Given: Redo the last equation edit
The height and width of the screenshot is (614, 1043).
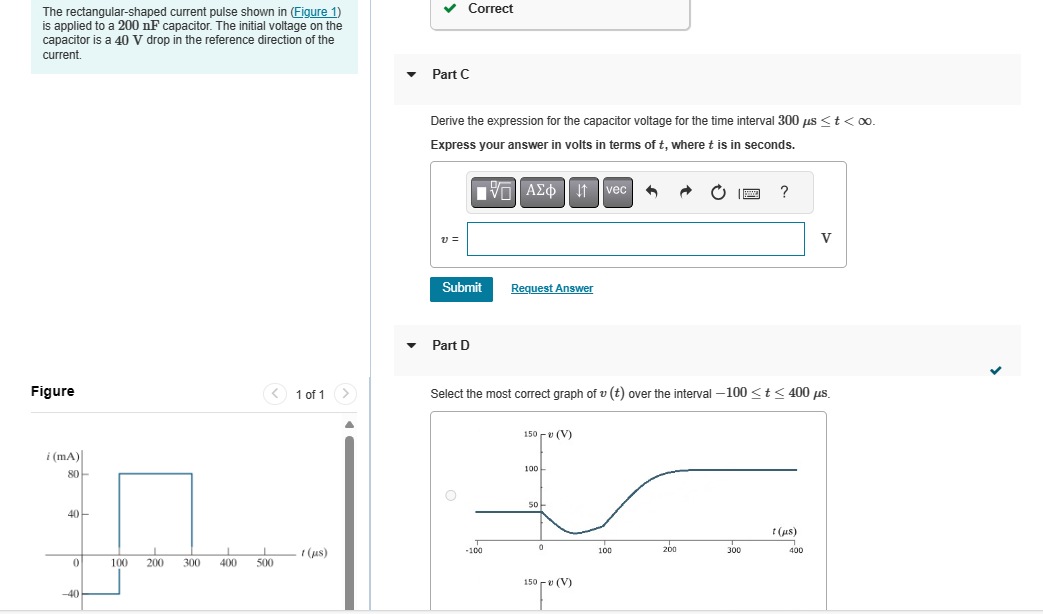Looking at the screenshot, I should [x=685, y=192].
